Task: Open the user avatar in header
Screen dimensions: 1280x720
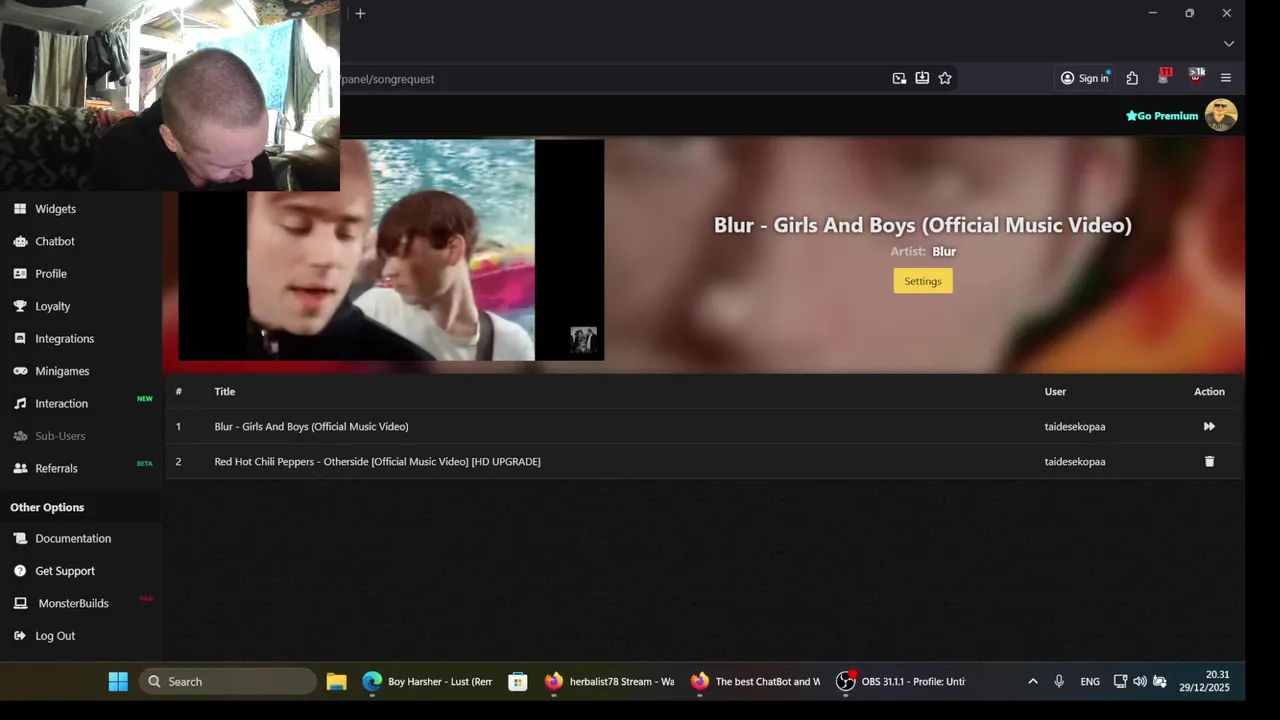Action: tap(1221, 115)
